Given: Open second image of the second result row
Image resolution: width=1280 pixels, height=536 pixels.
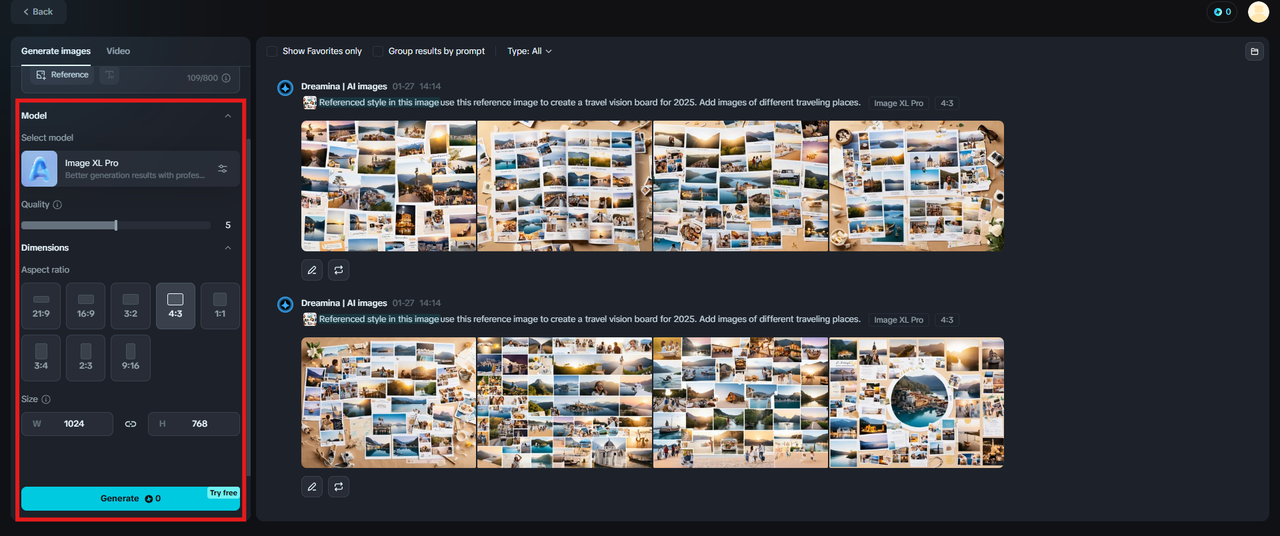Looking at the screenshot, I should 565,402.
